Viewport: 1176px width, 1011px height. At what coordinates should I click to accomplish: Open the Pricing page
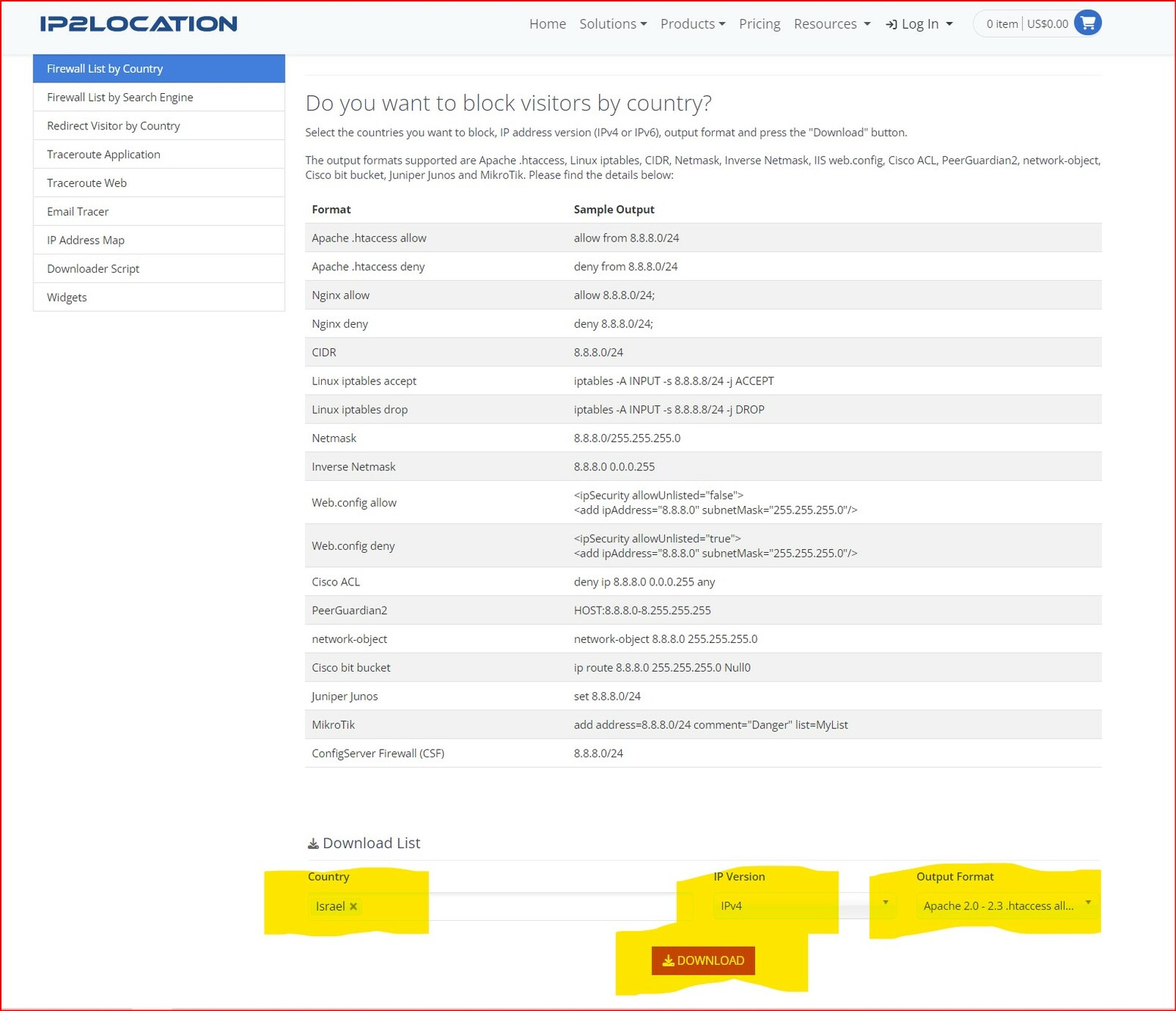tap(760, 24)
